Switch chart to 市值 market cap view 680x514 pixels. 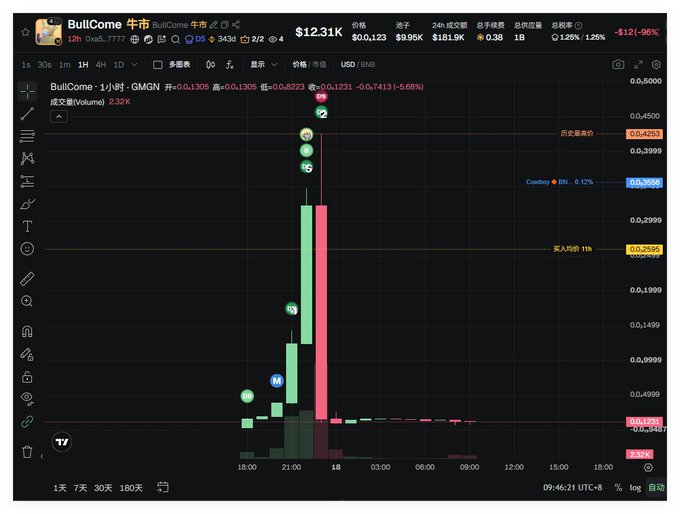tap(319, 65)
